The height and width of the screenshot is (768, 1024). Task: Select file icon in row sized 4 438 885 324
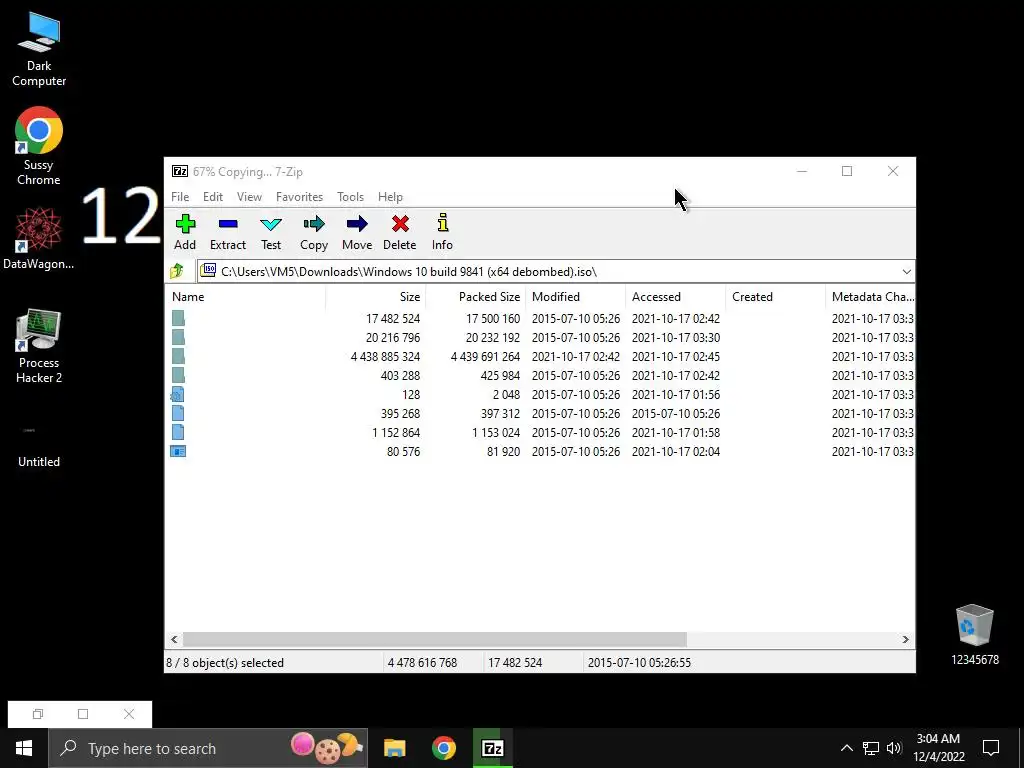point(178,356)
